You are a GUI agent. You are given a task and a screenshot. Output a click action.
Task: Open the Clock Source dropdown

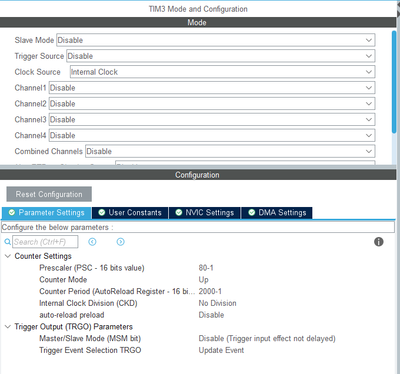(222, 72)
